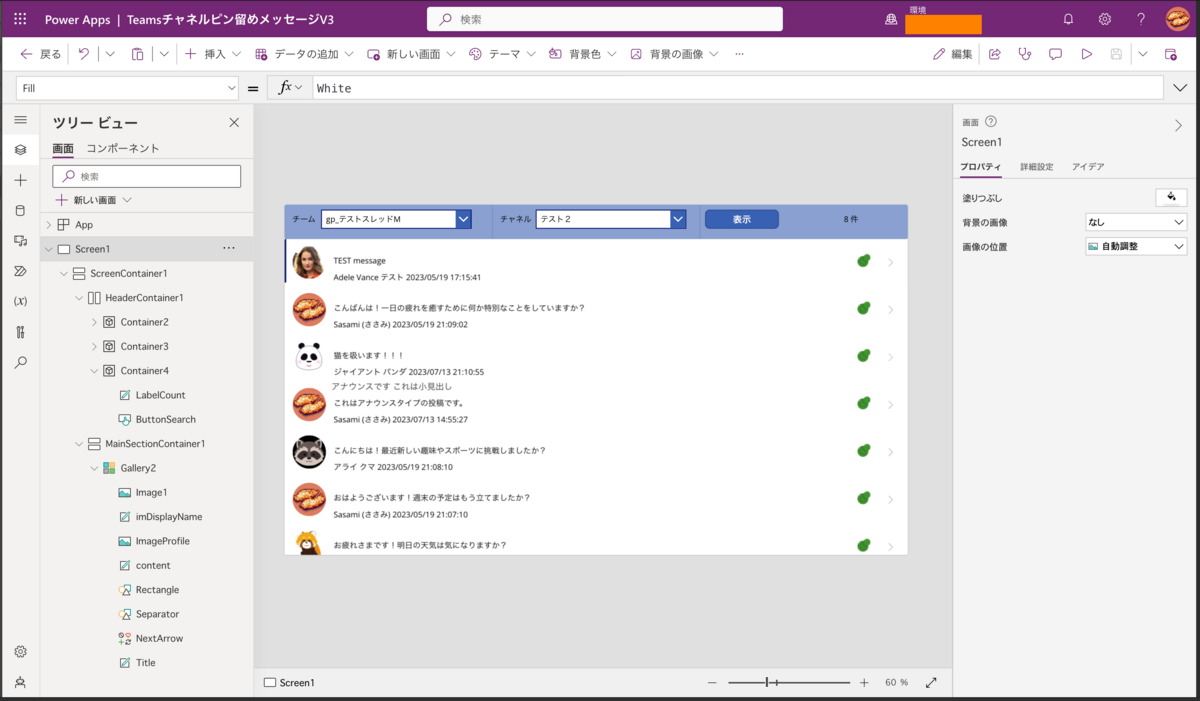The image size is (1200, 701).
Task: Switch to the コンポーネント tab
Action: tap(123, 148)
